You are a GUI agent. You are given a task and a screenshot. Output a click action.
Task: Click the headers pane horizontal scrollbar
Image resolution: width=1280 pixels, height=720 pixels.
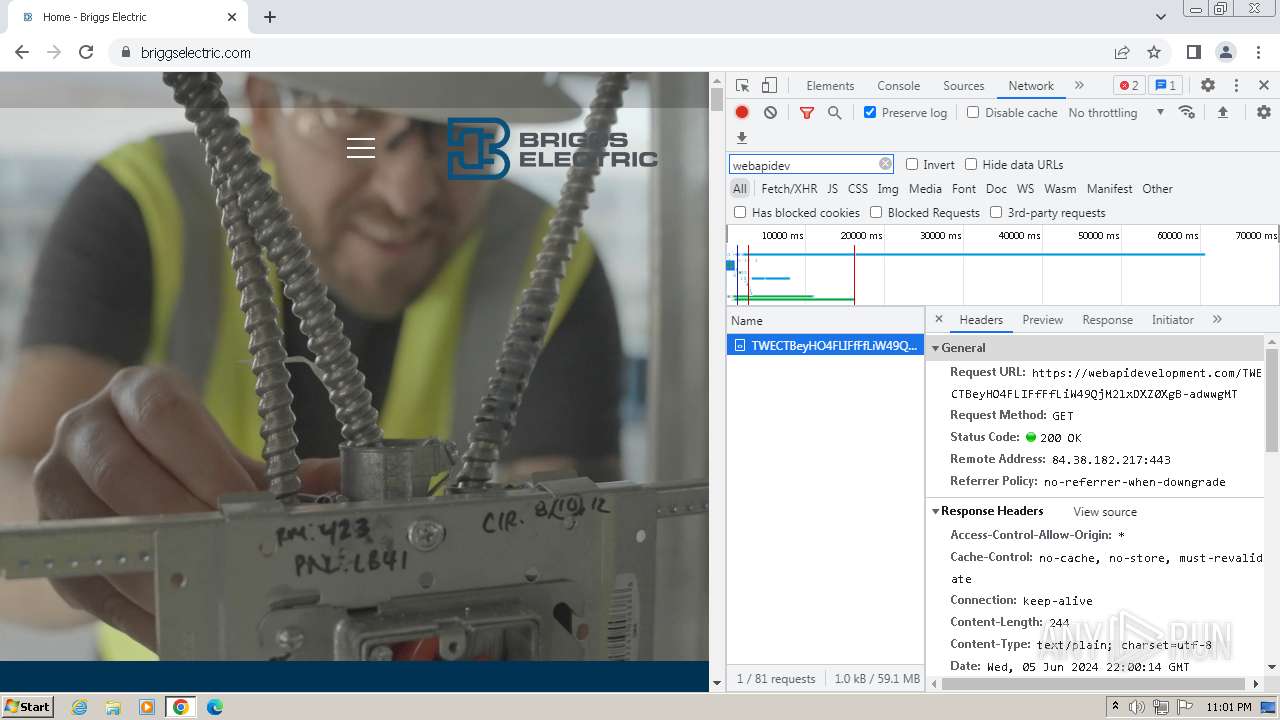click(x=1095, y=684)
